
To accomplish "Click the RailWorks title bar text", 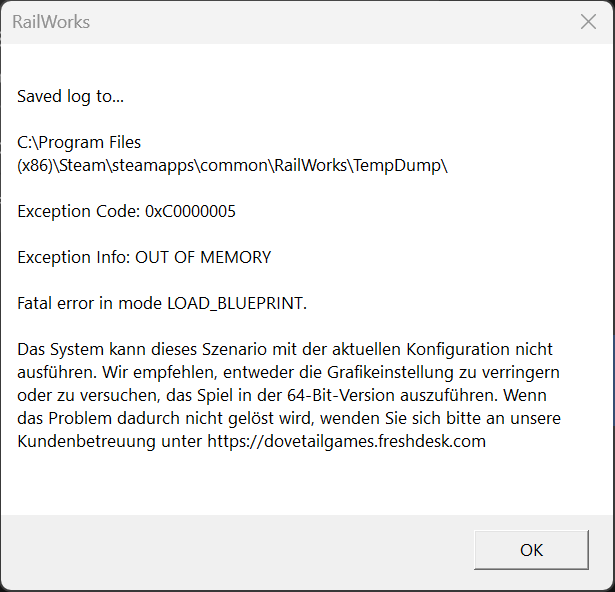I will coord(51,22).
